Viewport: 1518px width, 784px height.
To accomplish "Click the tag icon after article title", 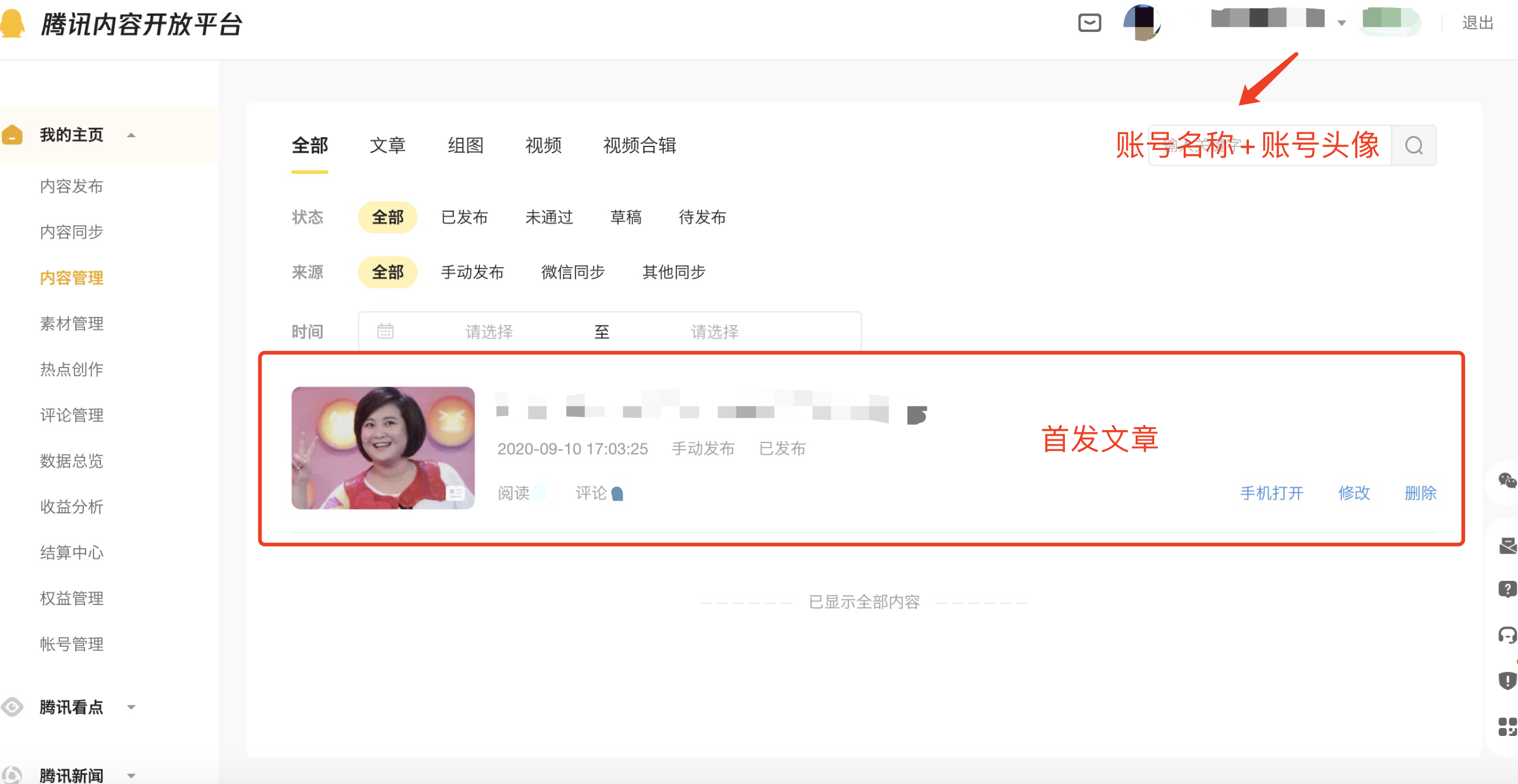I will pos(917,415).
